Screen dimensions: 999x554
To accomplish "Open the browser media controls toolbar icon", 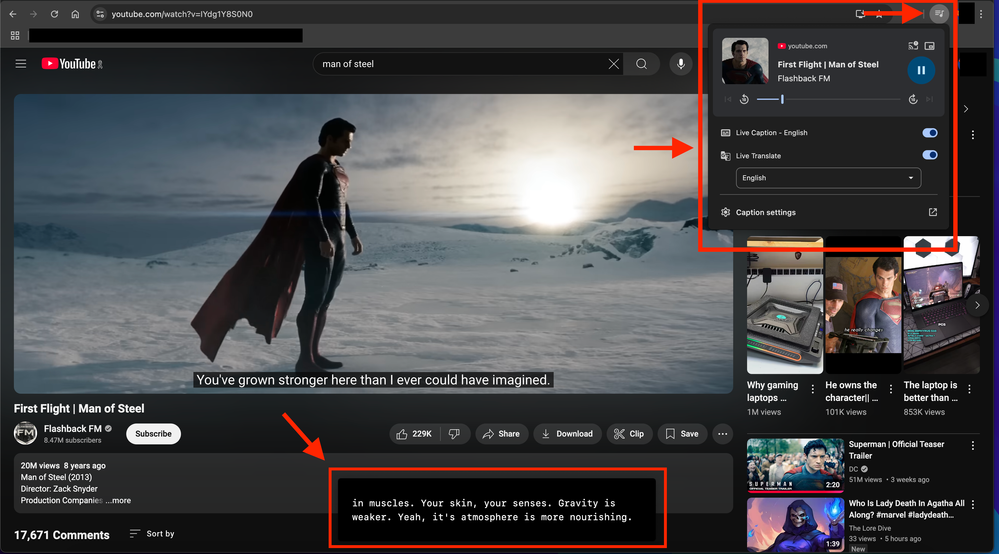I will [x=938, y=14].
